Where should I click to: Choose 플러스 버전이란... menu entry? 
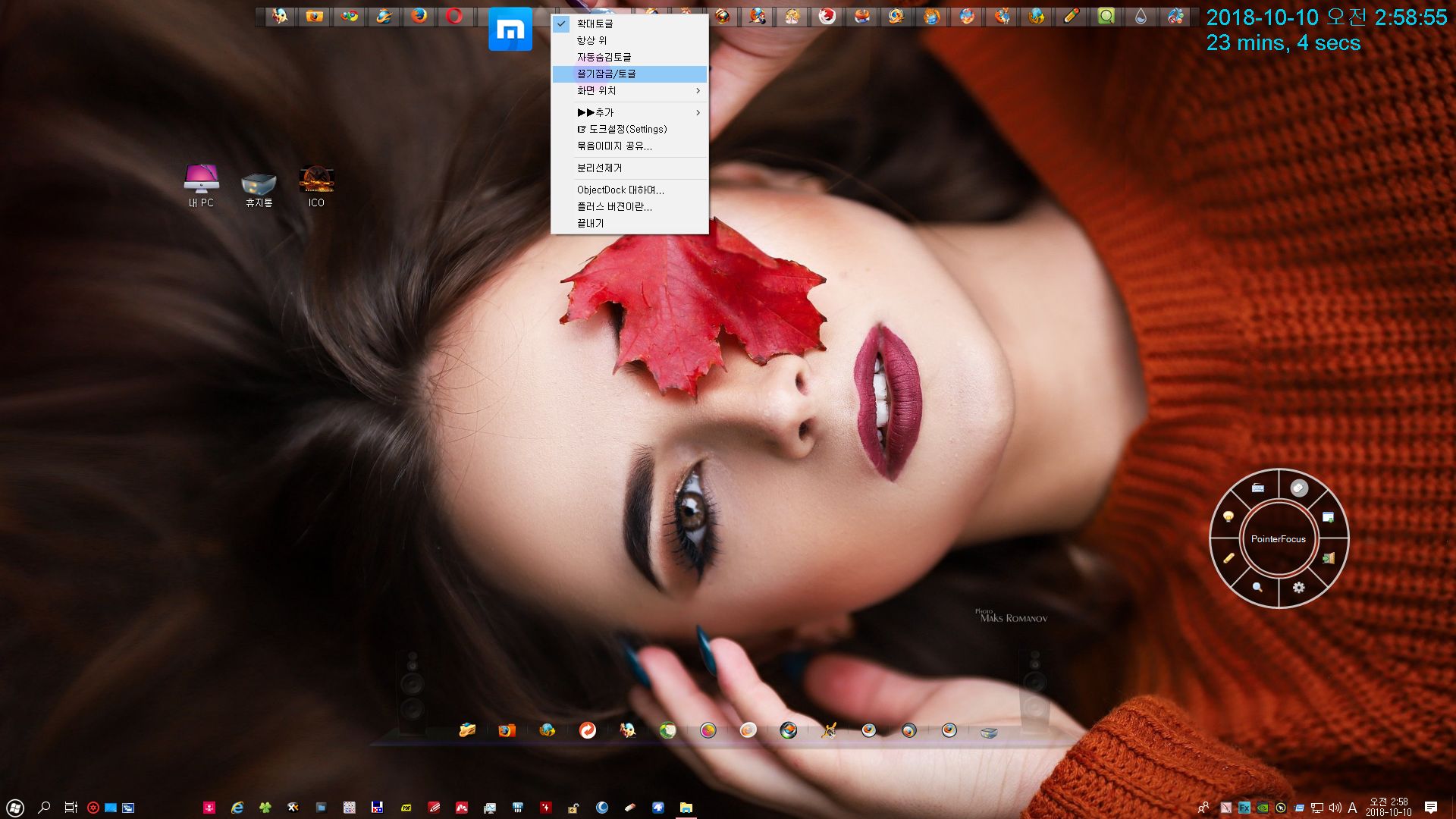coord(629,206)
